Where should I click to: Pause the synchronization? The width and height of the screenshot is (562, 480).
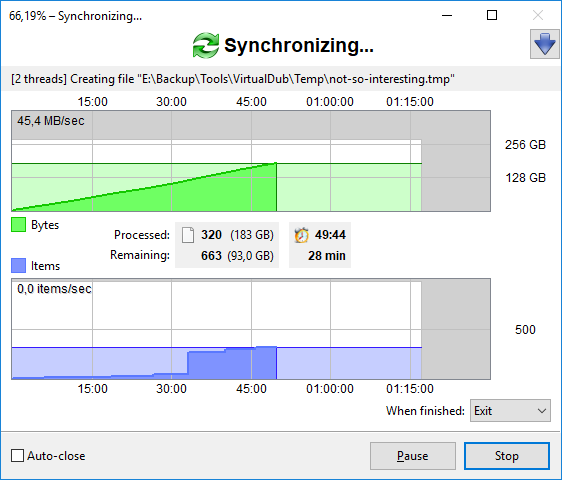(413, 456)
